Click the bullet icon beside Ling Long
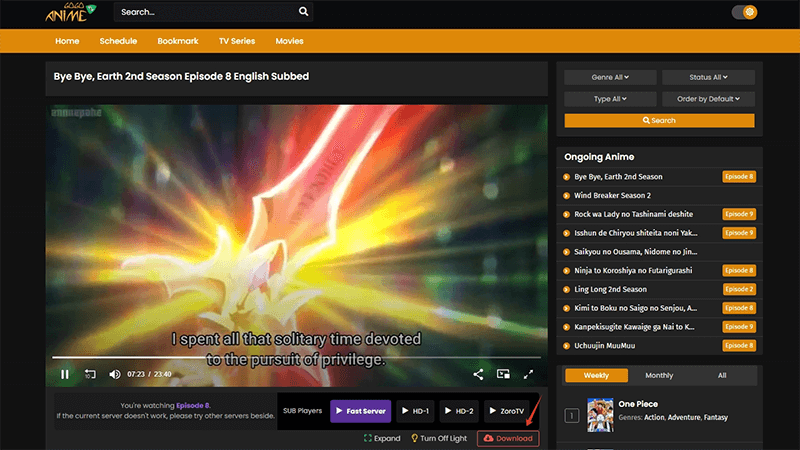Screen dimensions: 800x450 click(x=566, y=289)
